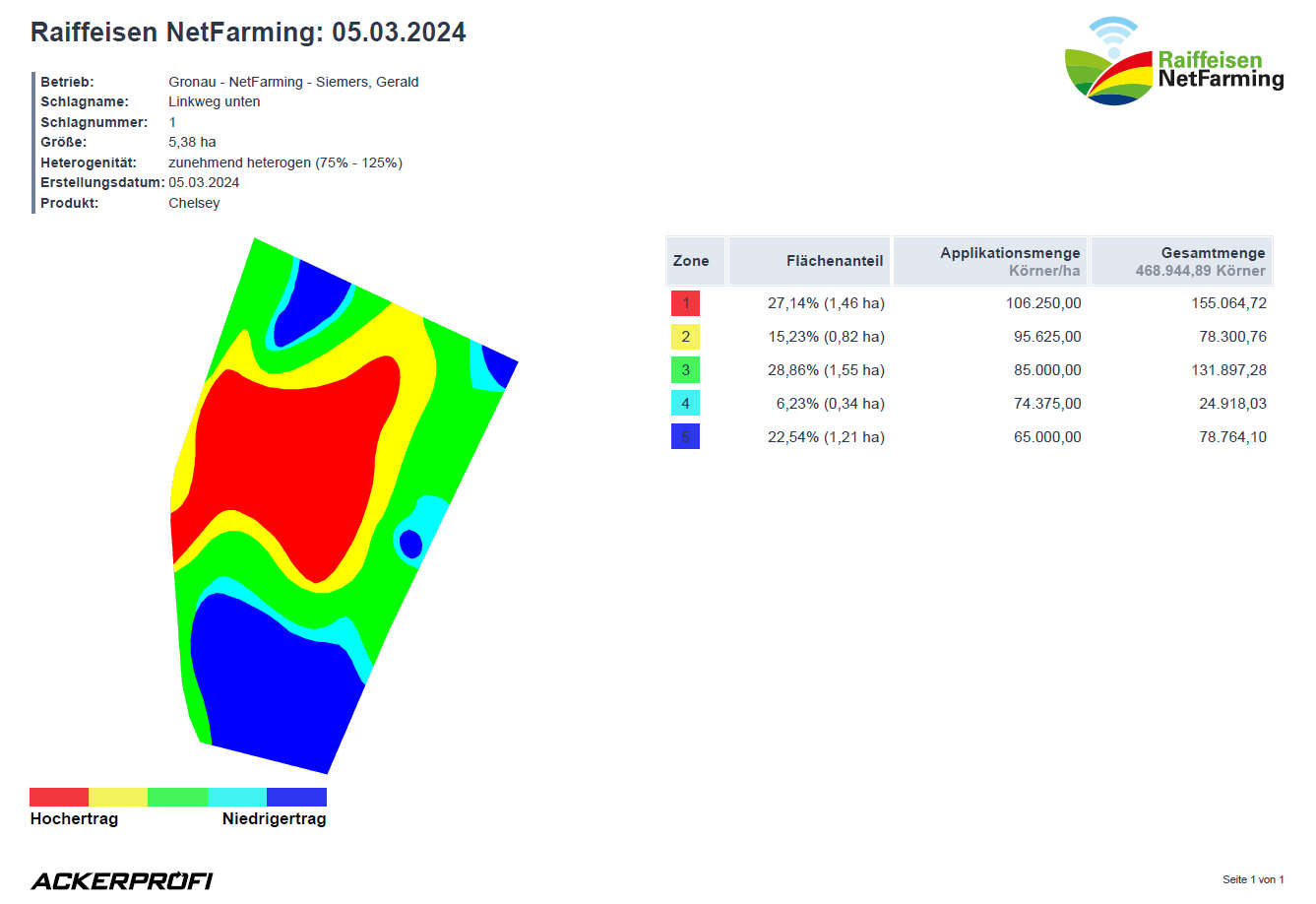The height and width of the screenshot is (904, 1316).
Task: Click the total amount 131.897,28
Action: click(1228, 370)
